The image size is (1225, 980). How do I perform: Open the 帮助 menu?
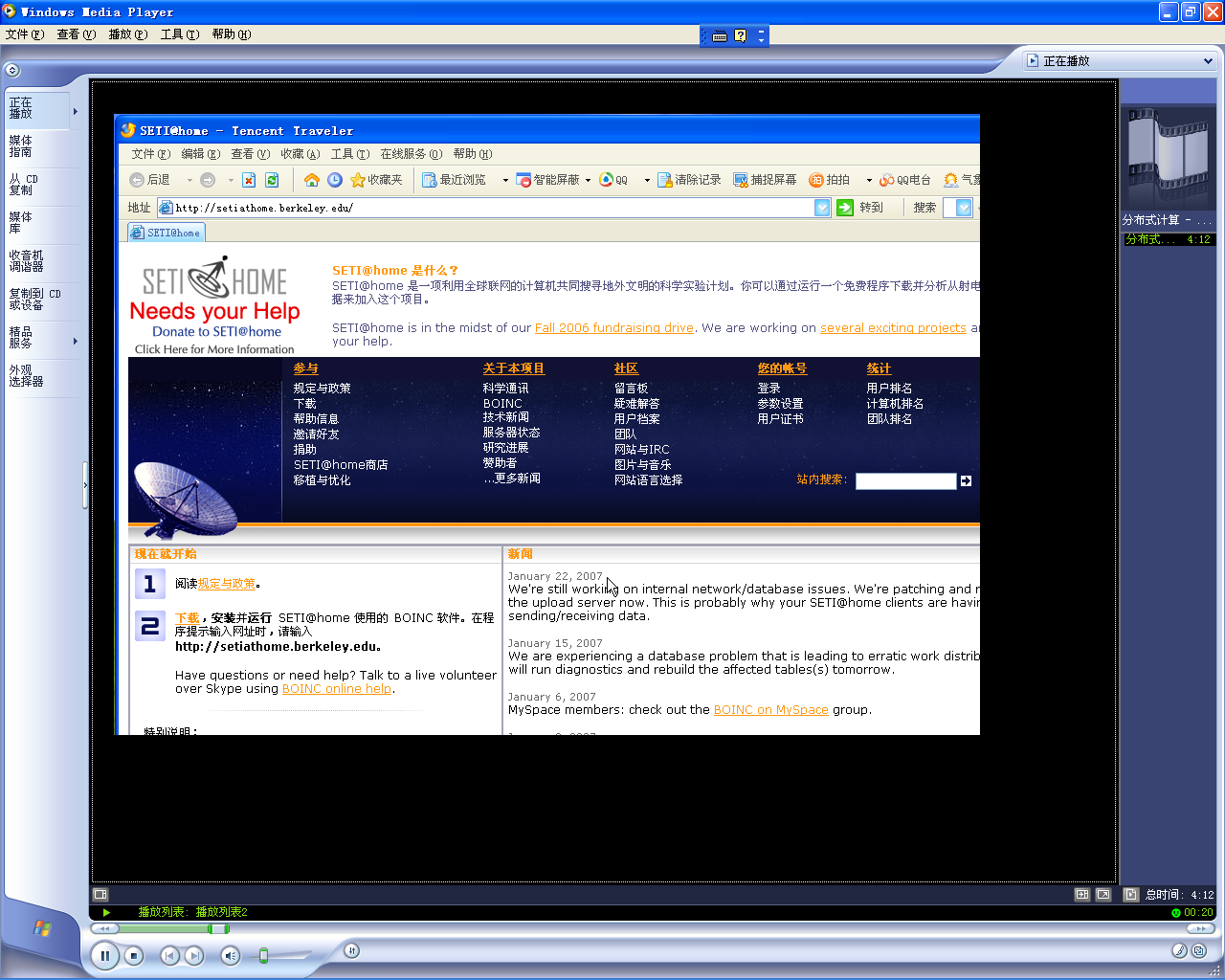point(232,34)
